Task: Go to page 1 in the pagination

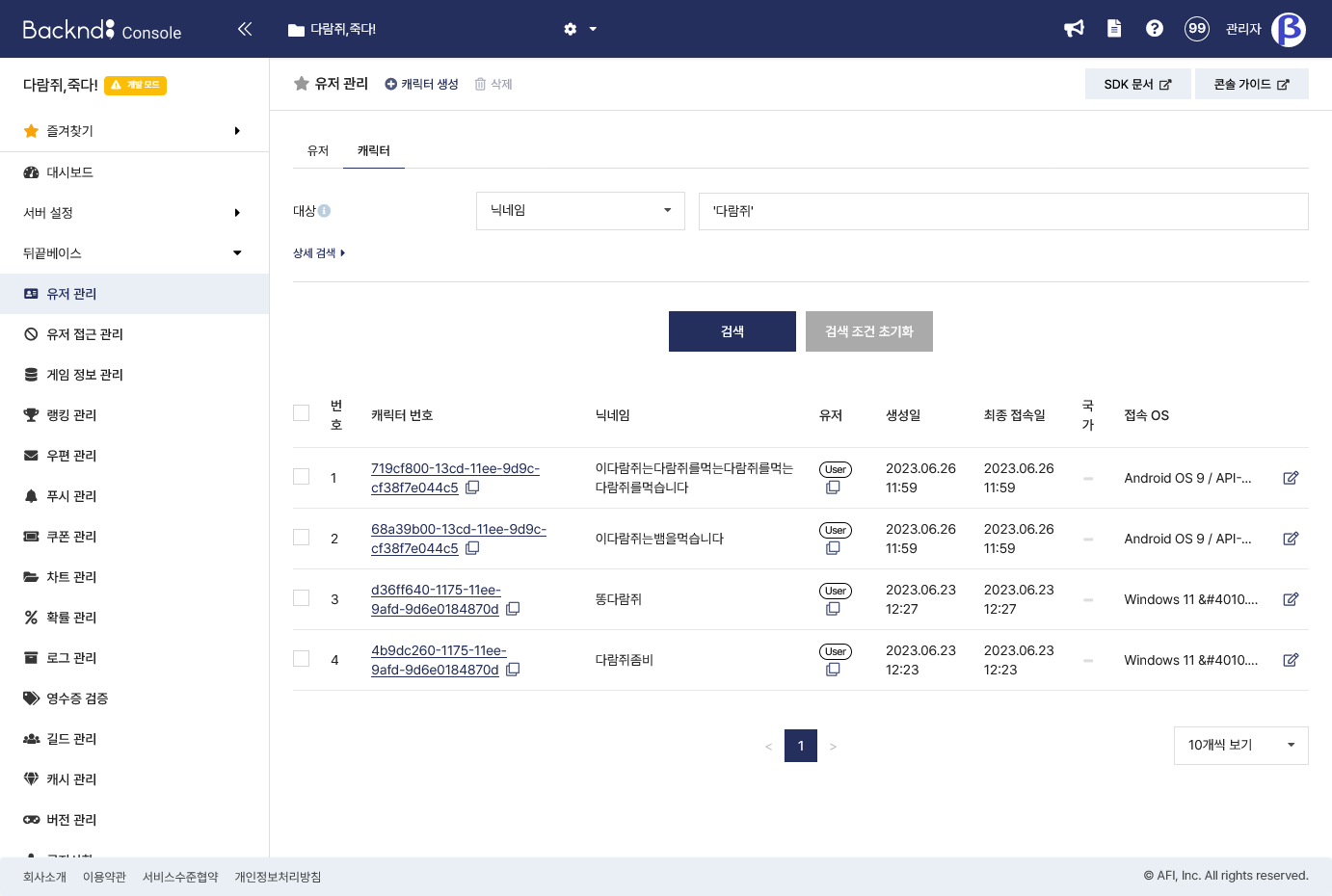Action: (801, 746)
